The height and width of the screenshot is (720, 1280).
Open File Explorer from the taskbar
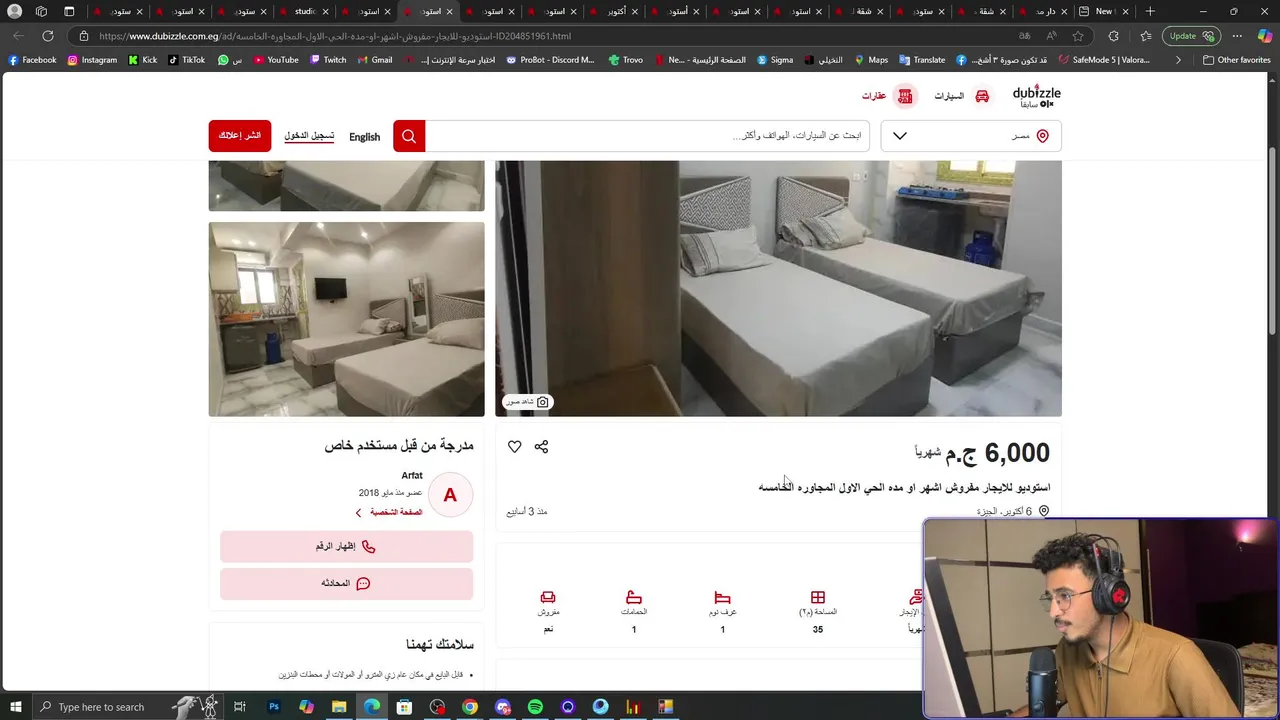339,707
